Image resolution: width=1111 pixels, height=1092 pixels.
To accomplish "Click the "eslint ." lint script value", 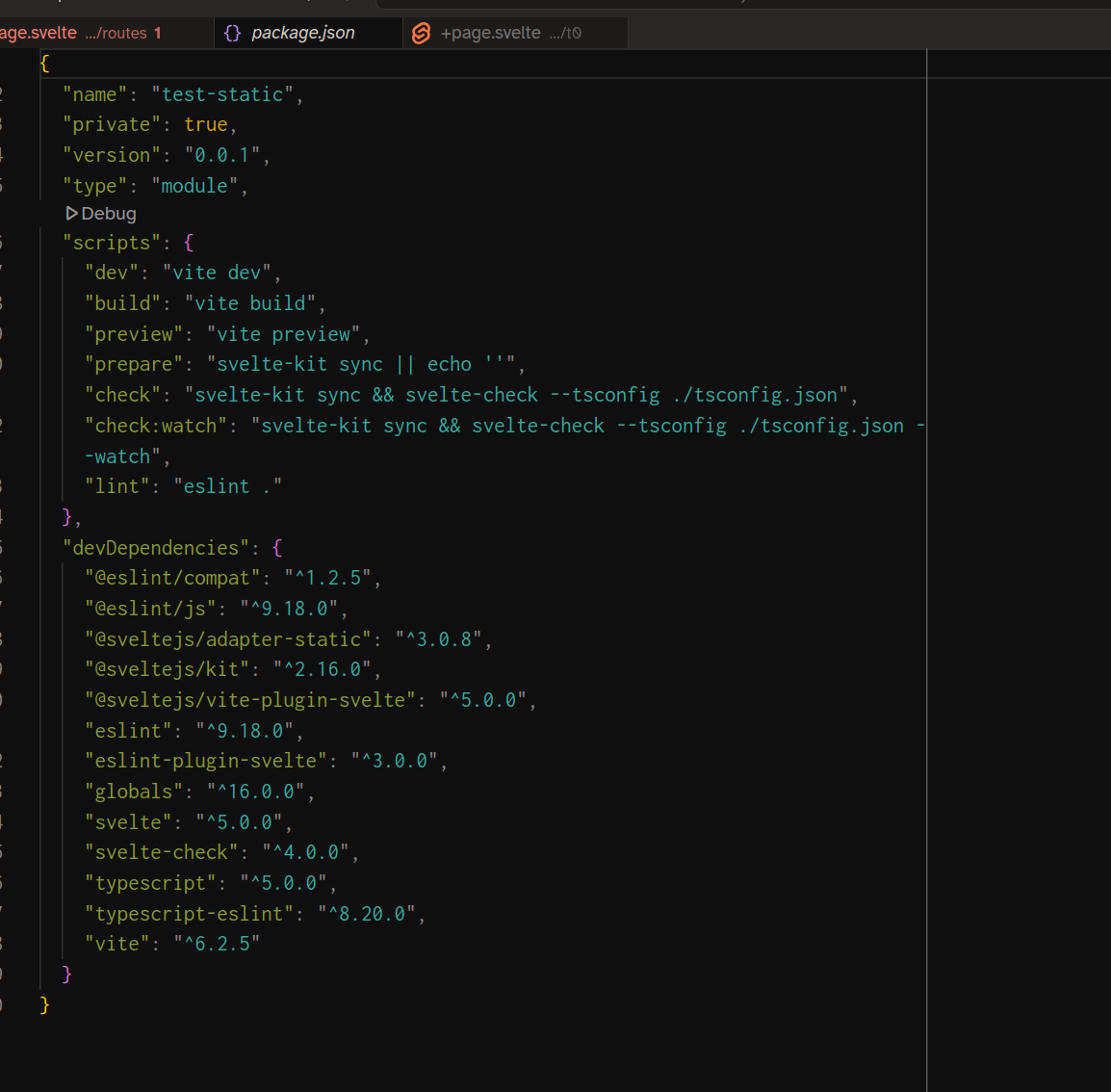I will [x=227, y=486].
